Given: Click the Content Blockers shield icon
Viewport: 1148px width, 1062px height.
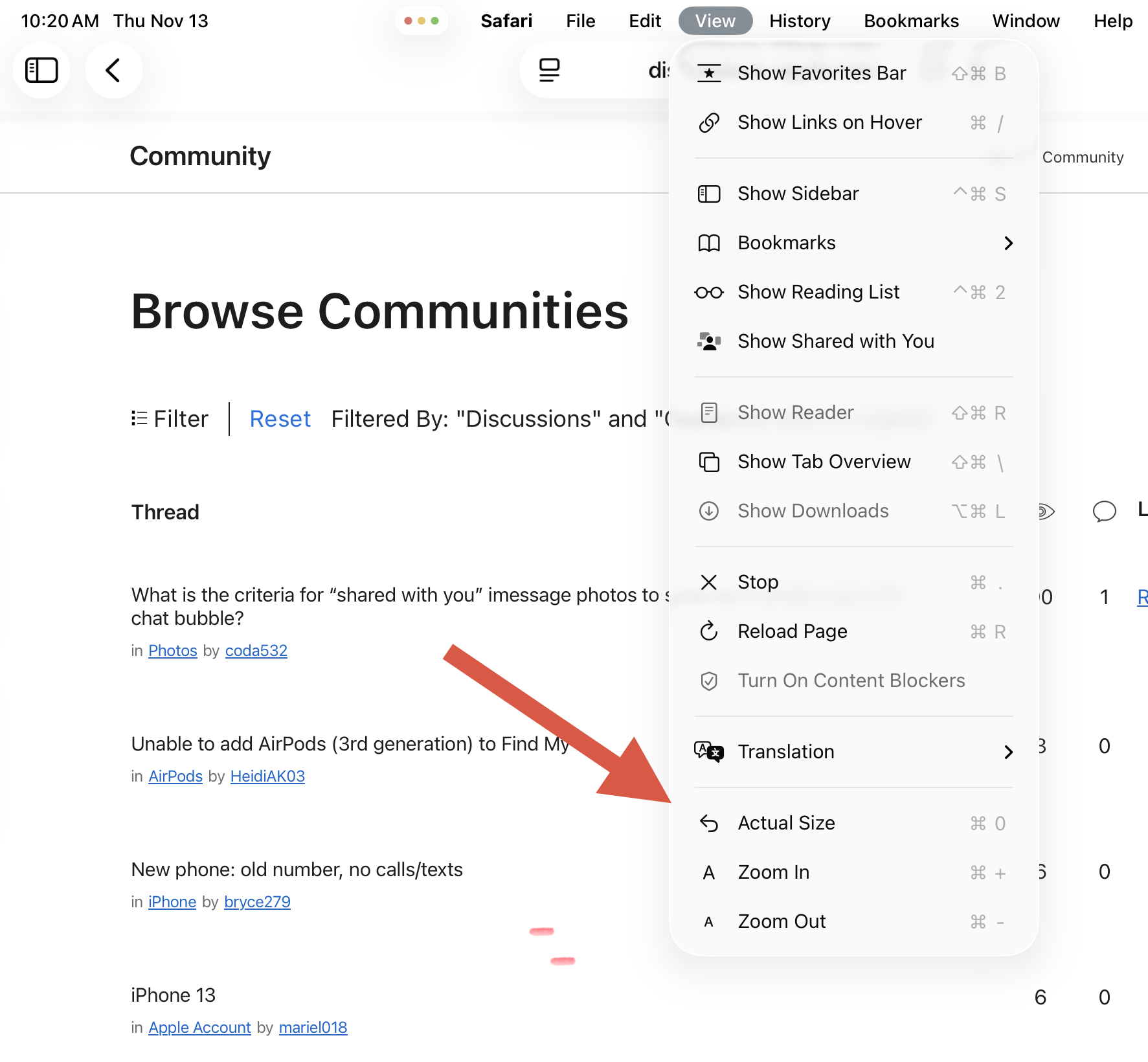Looking at the screenshot, I should pos(709,681).
